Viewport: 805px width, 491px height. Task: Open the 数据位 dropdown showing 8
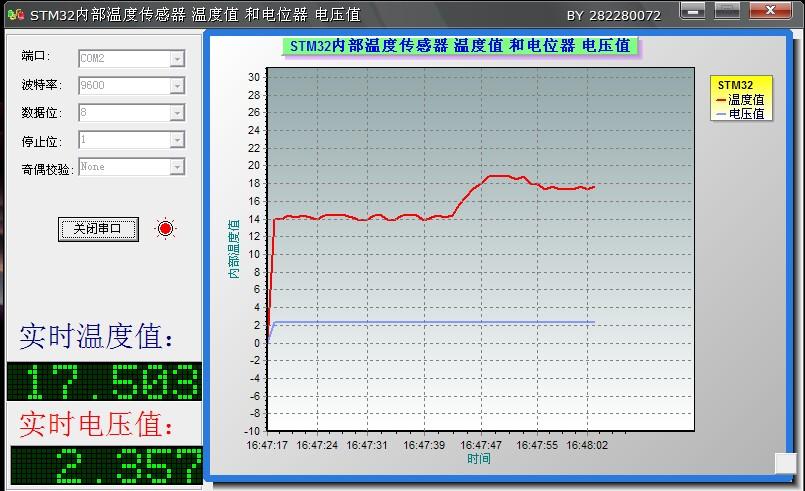176,113
